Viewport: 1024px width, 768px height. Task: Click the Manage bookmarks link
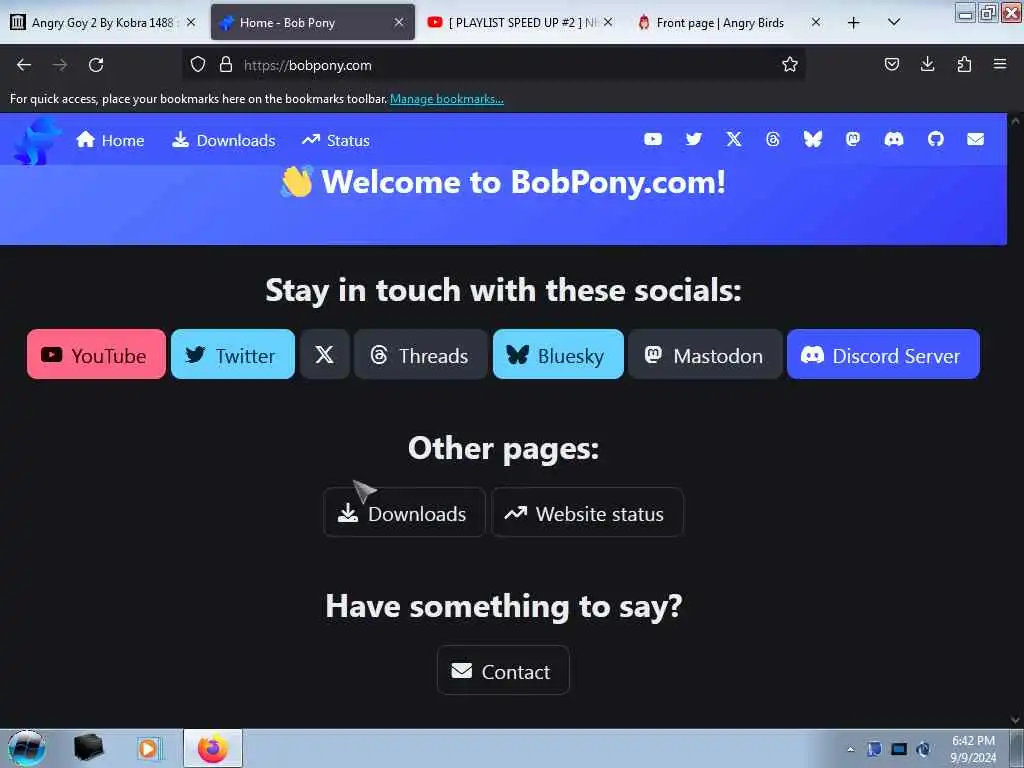(x=447, y=99)
